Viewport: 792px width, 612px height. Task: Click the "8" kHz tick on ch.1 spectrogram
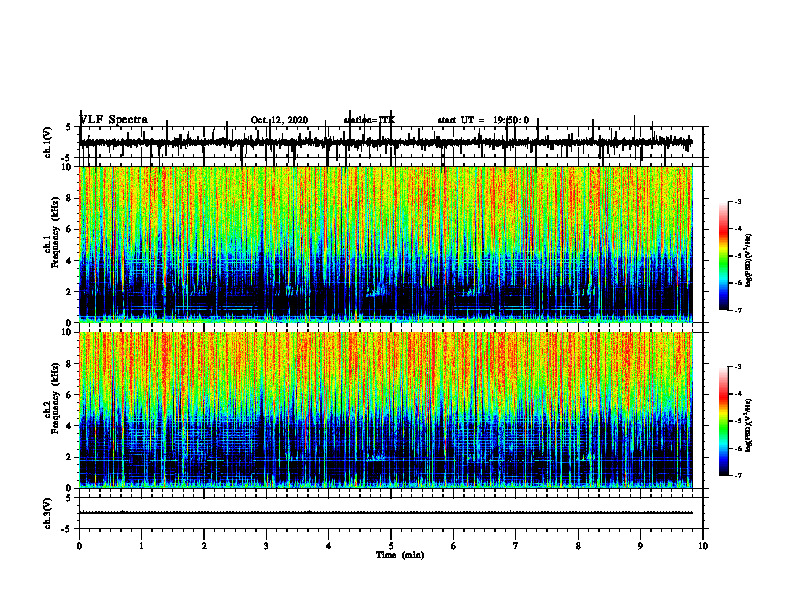point(70,198)
